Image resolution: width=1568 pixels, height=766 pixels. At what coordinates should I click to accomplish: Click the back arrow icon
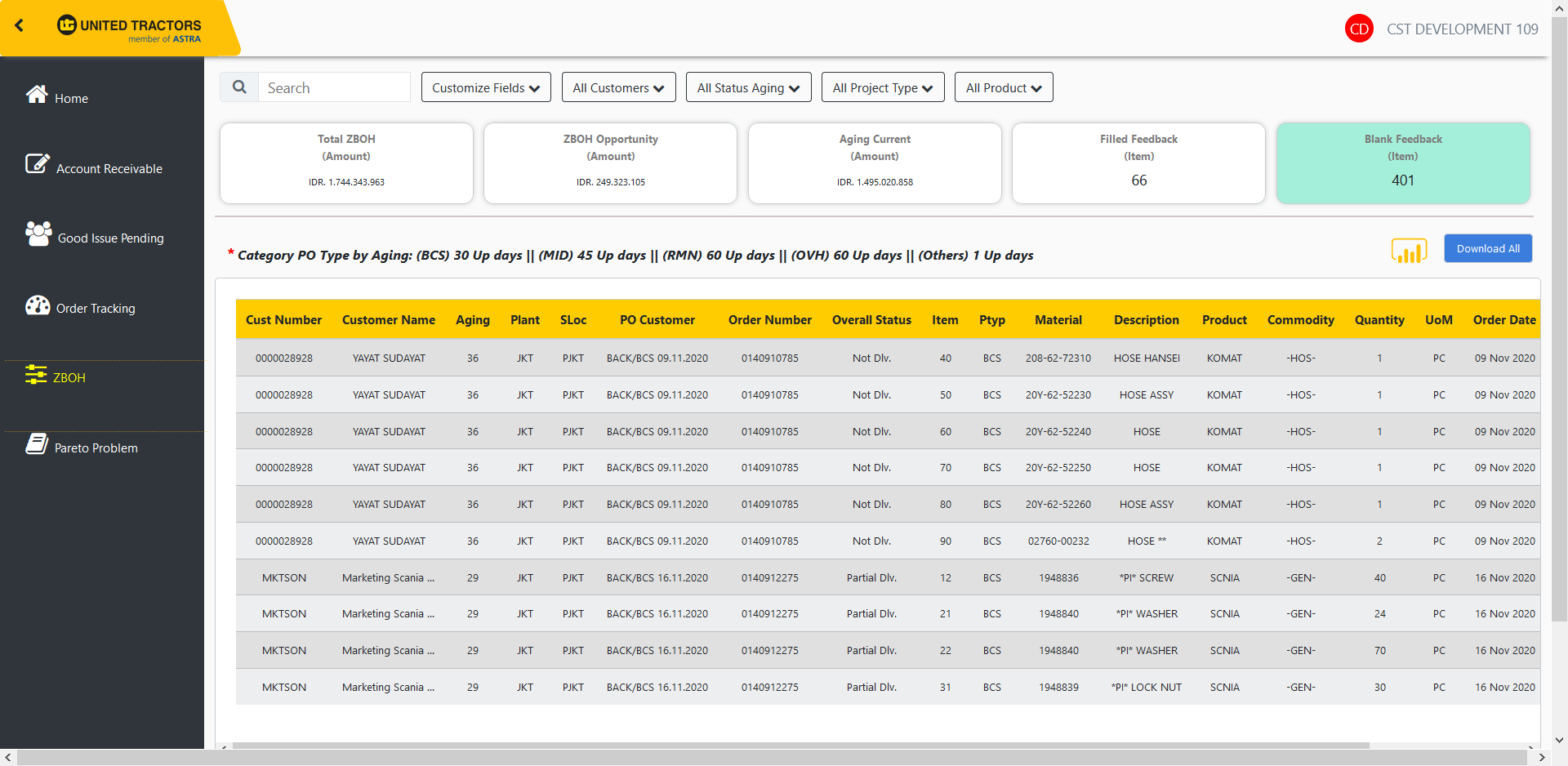pyautogui.click(x=19, y=25)
